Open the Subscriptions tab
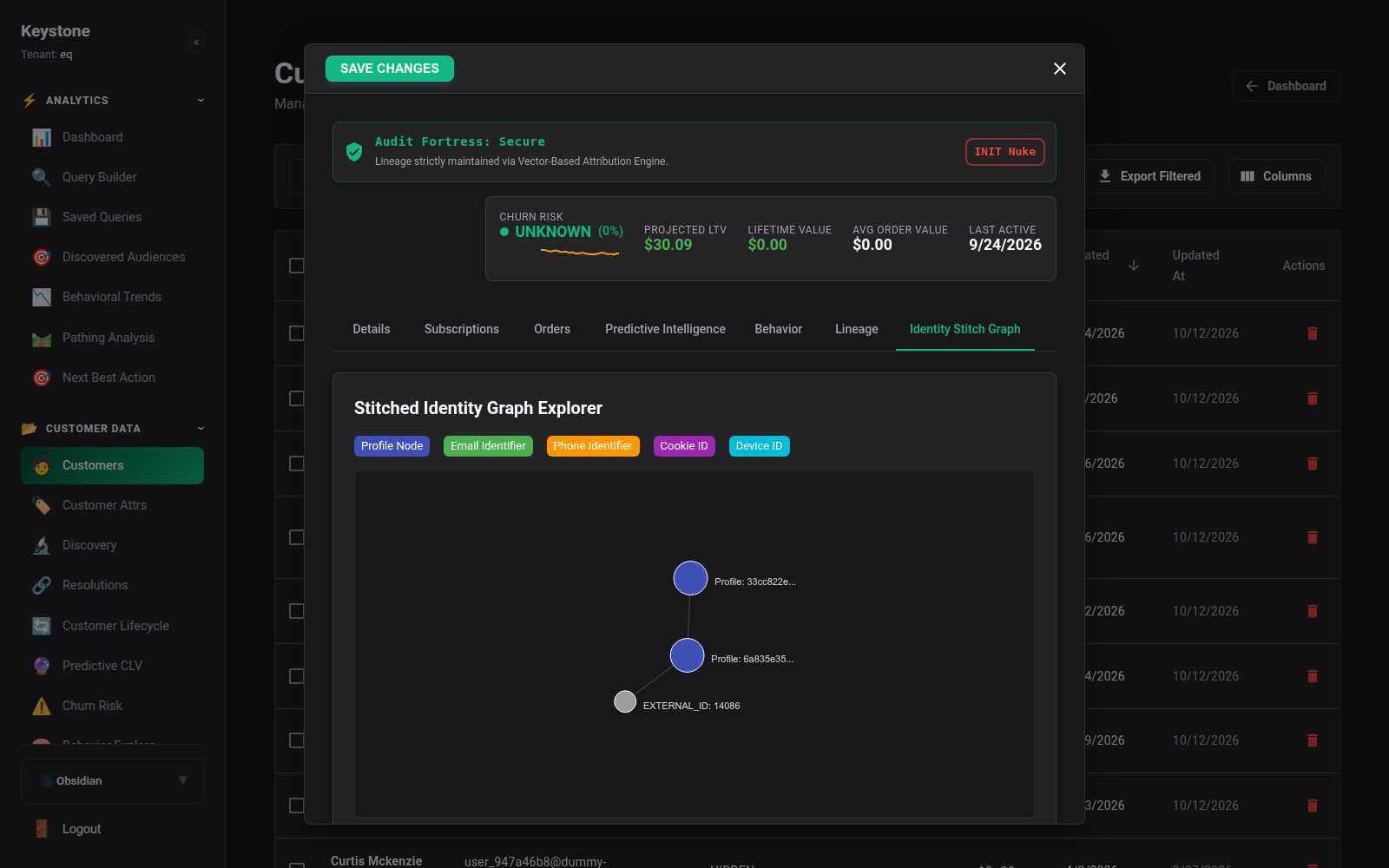The height and width of the screenshot is (868, 1389). [462, 329]
